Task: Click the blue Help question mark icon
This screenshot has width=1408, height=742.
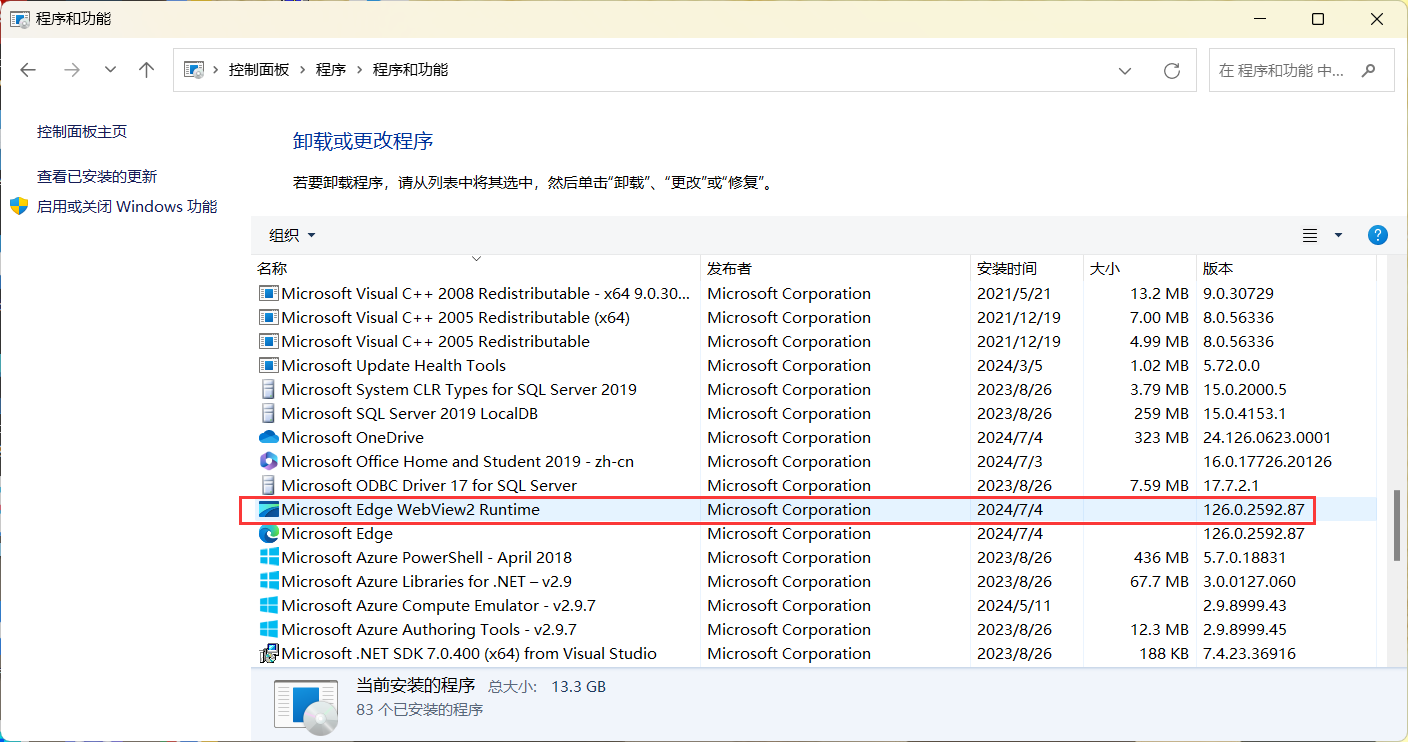Action: [x=1377, y=235]
